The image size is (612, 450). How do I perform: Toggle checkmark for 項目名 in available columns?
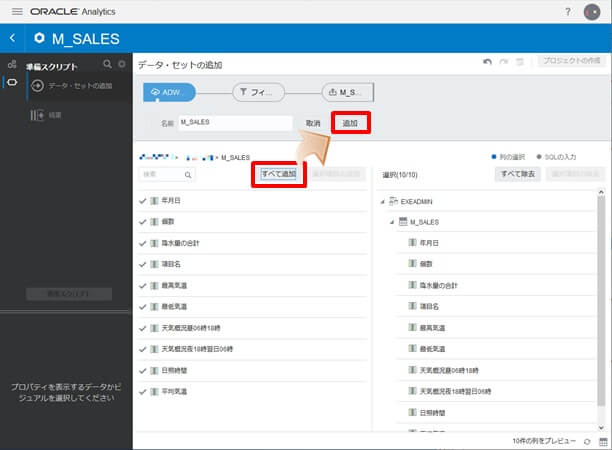click(143, 264)
